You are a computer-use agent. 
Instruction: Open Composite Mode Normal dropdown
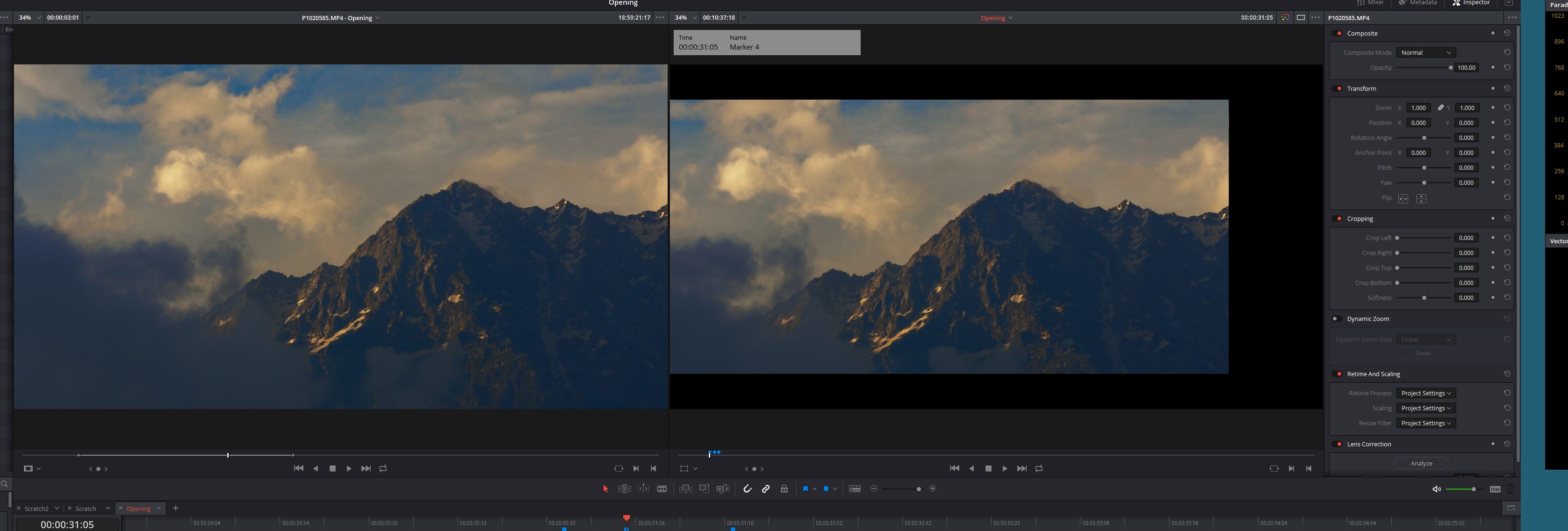[x=1425, y=53]
